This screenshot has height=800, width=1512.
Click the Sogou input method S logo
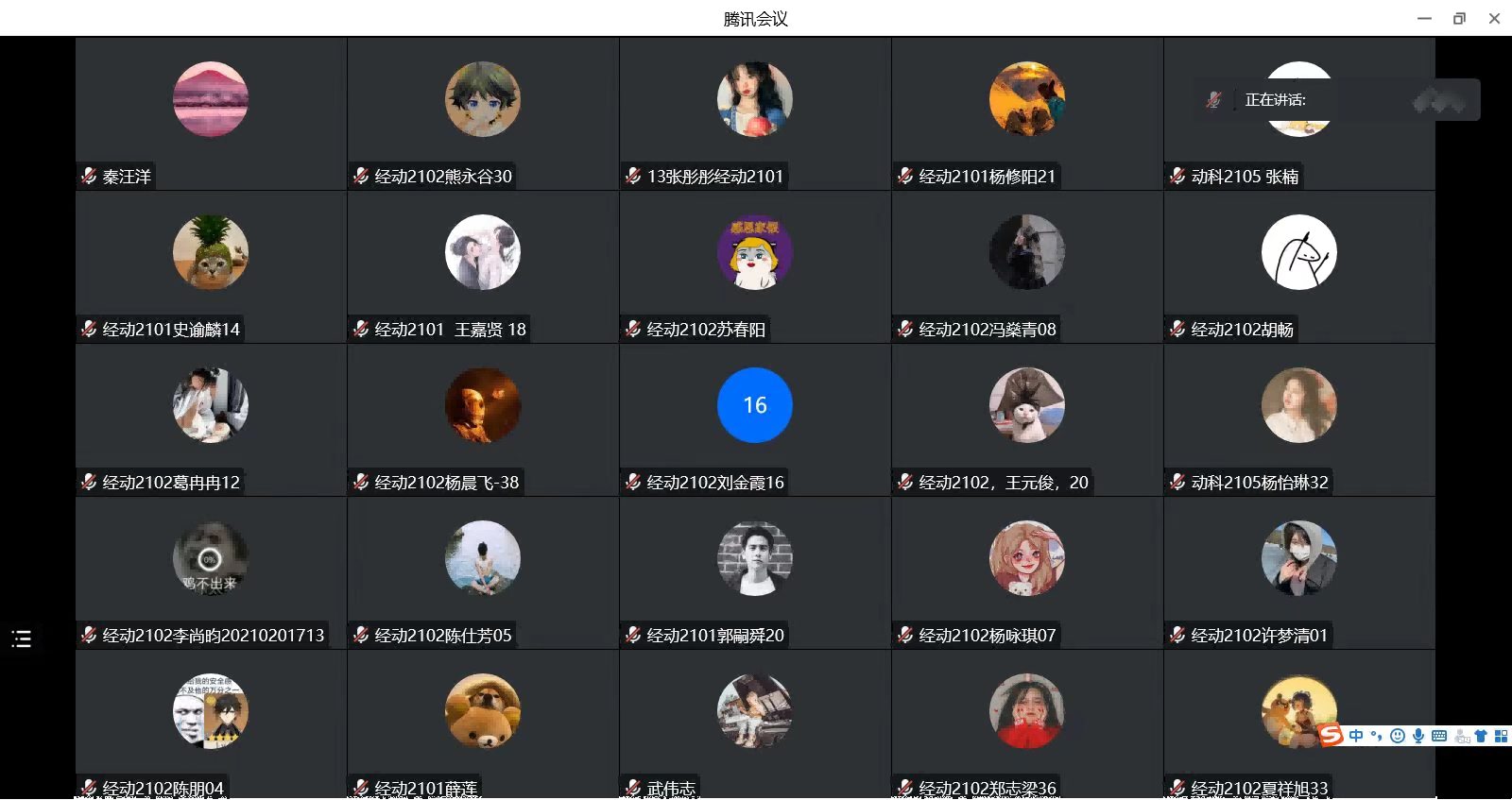[1331, 736]
